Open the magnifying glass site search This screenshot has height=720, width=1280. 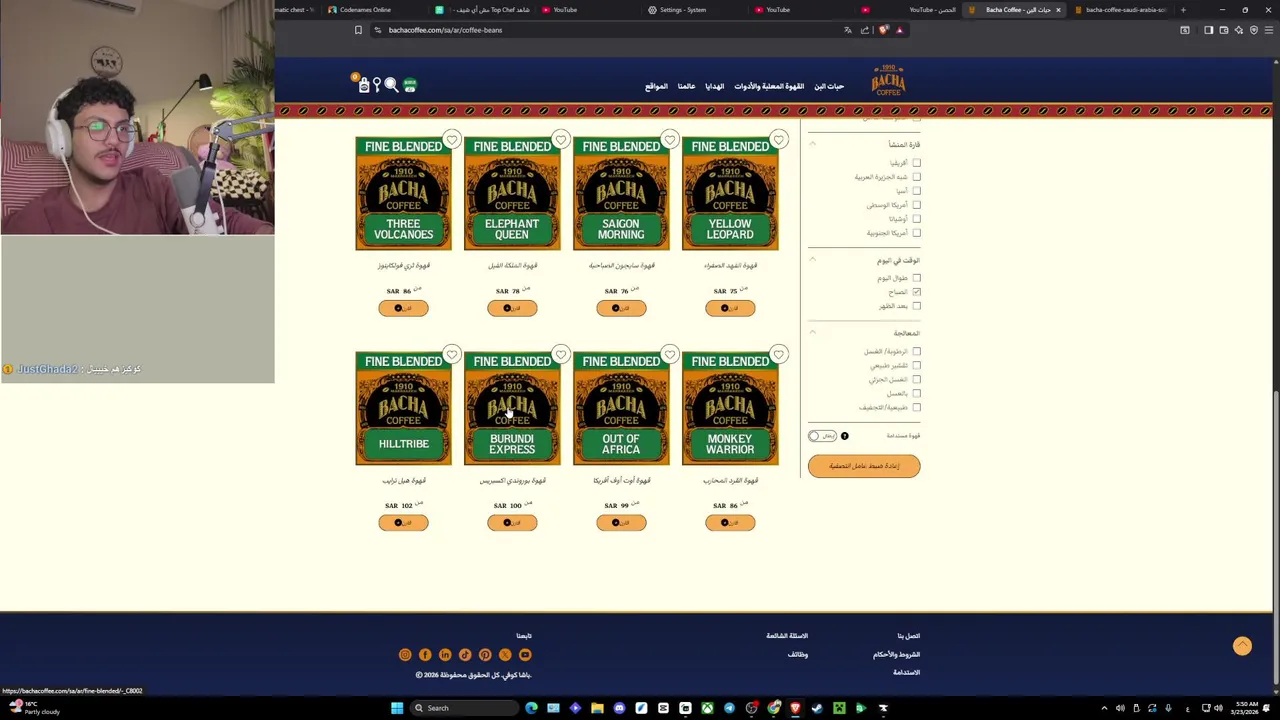(392, 86)
